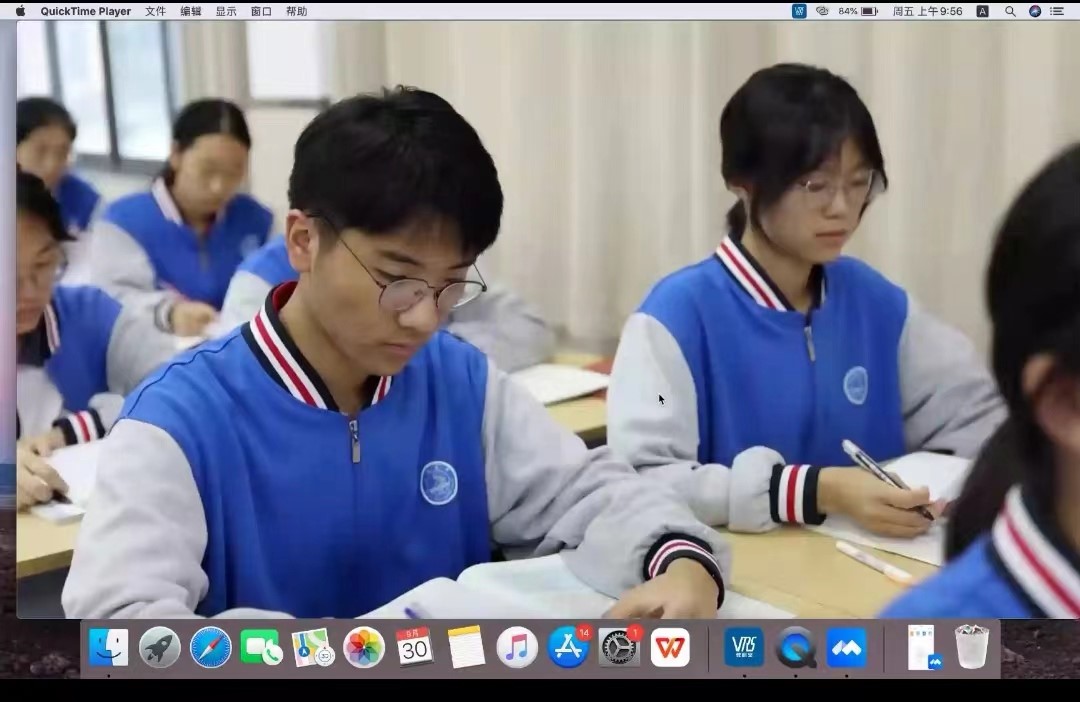This screenshot has height=702, width=1080.
Task: Click inside the video preview area
Action: click(540, 320)
